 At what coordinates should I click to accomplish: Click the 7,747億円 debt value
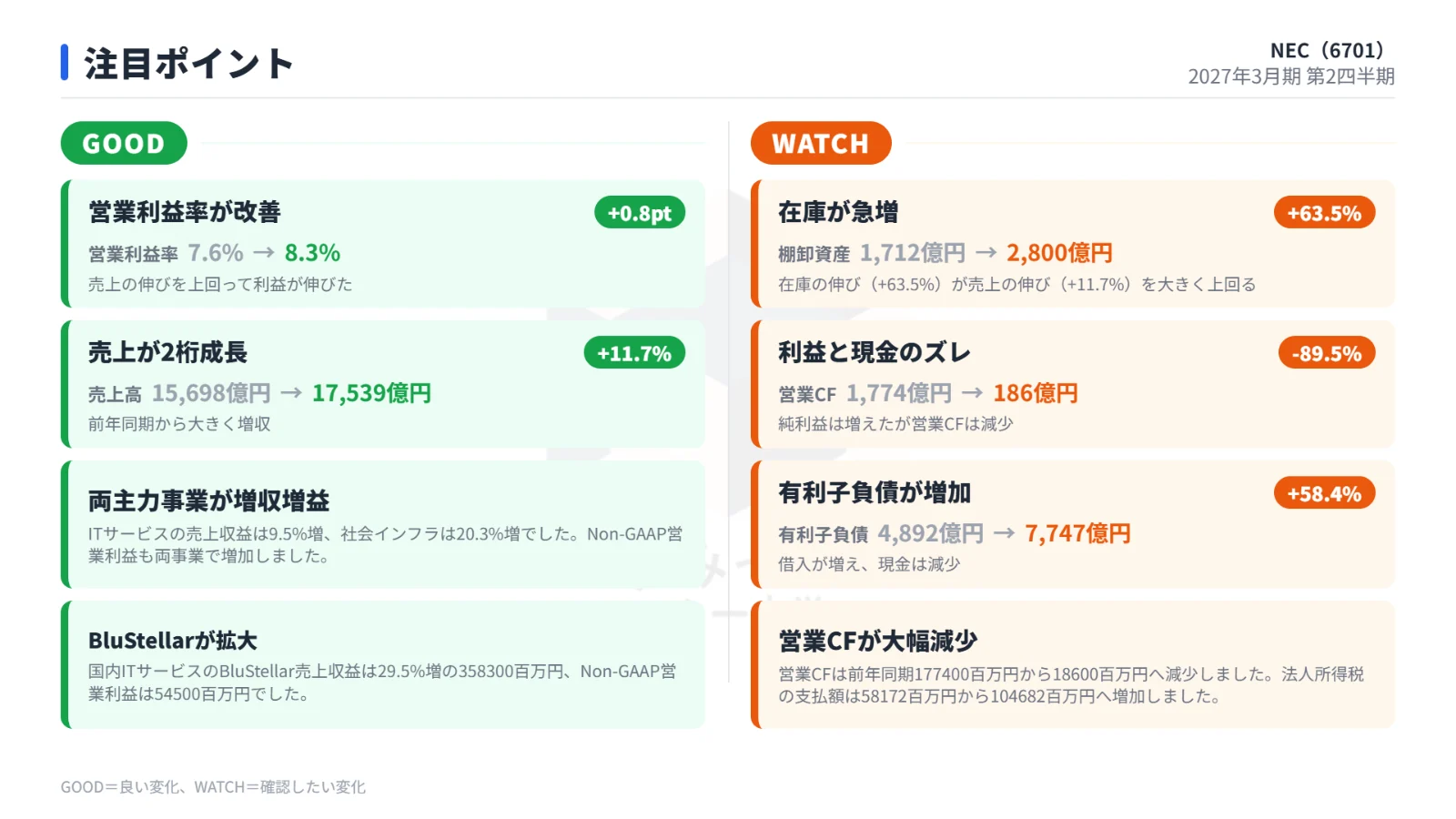1077,533
